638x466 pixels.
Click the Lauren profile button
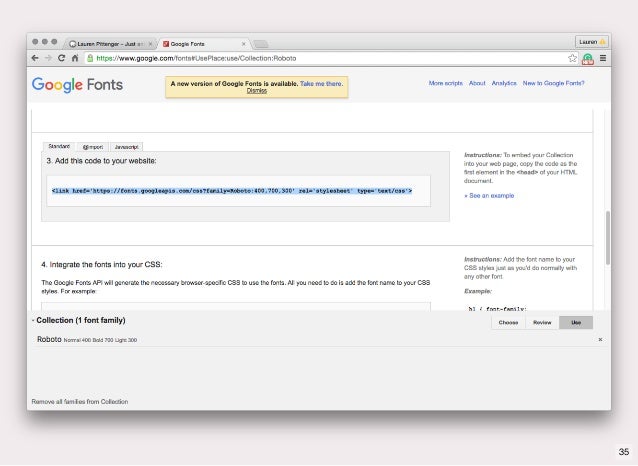pyautogui.click(x=592, y=42)
